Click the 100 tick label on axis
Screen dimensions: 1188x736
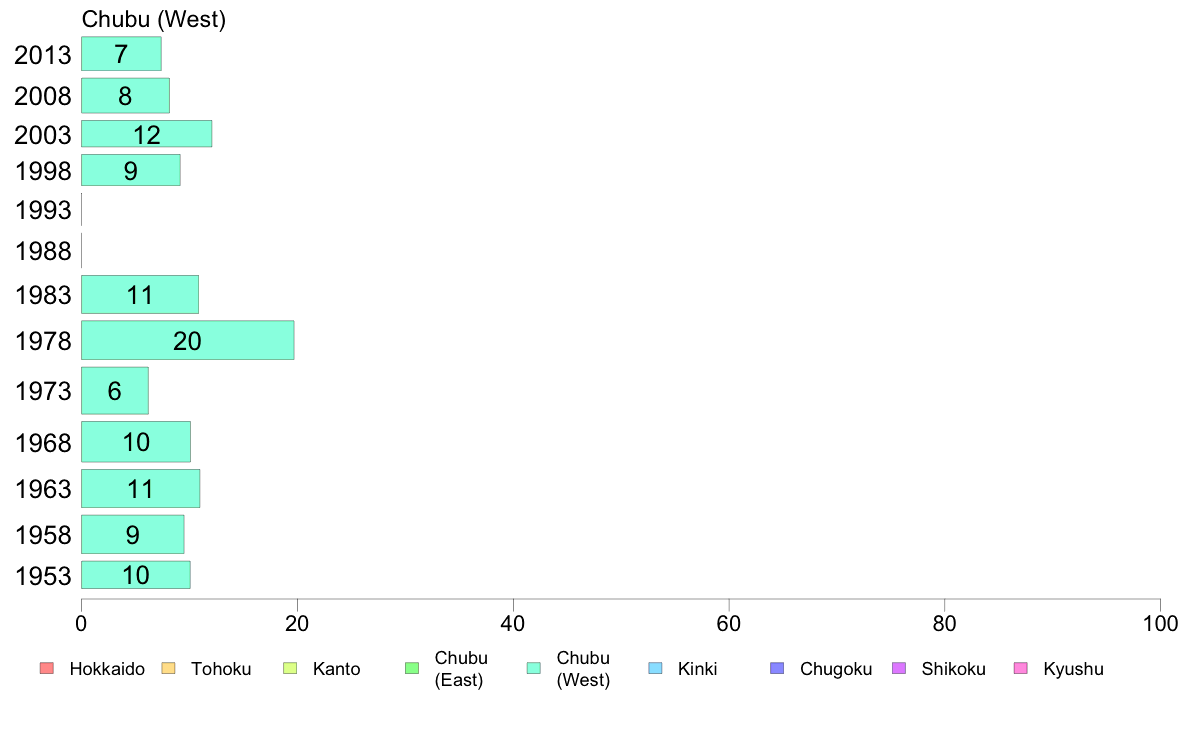pyautogui.click(x=1160, y=624)
